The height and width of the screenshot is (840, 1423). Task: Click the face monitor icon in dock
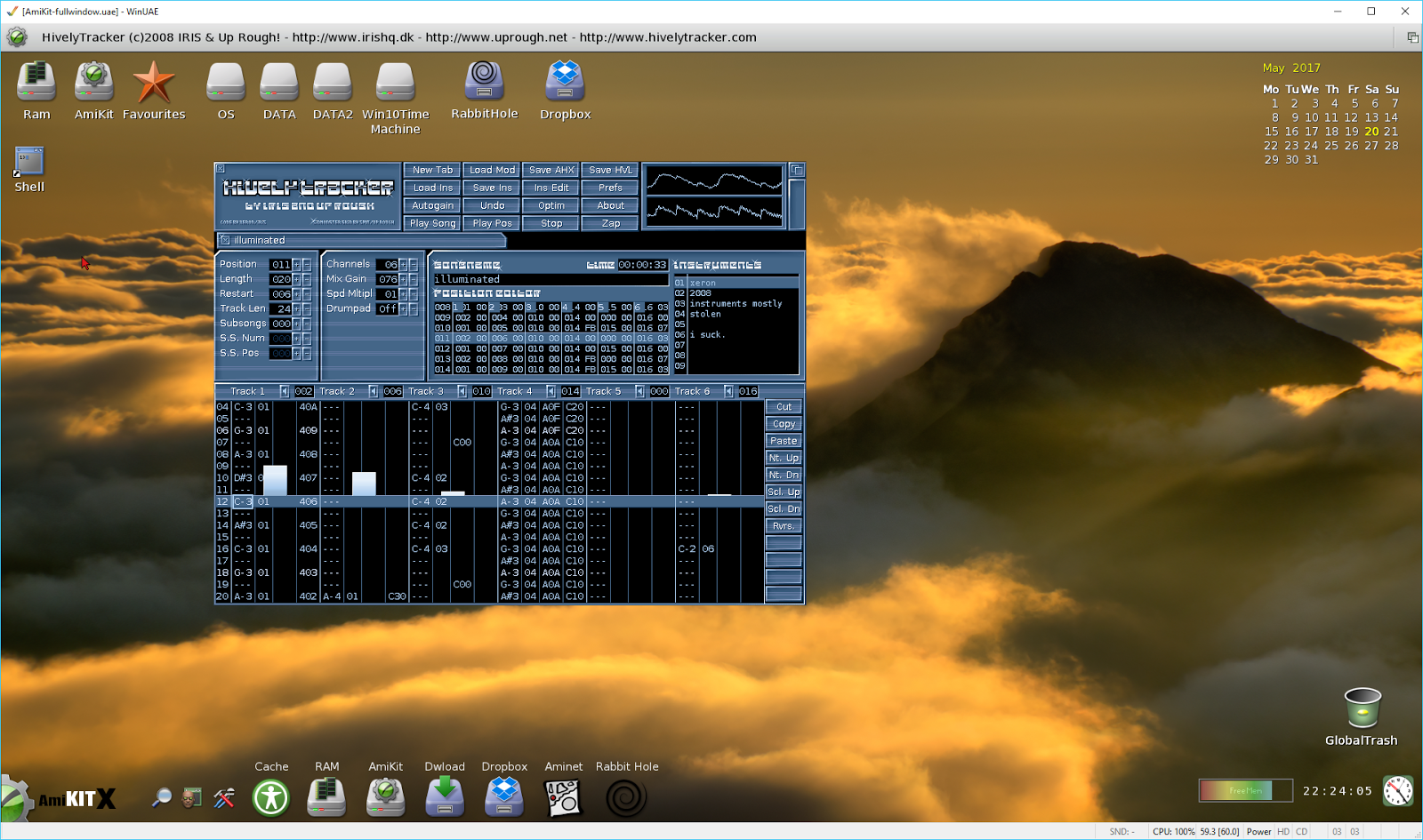(191, 797)
